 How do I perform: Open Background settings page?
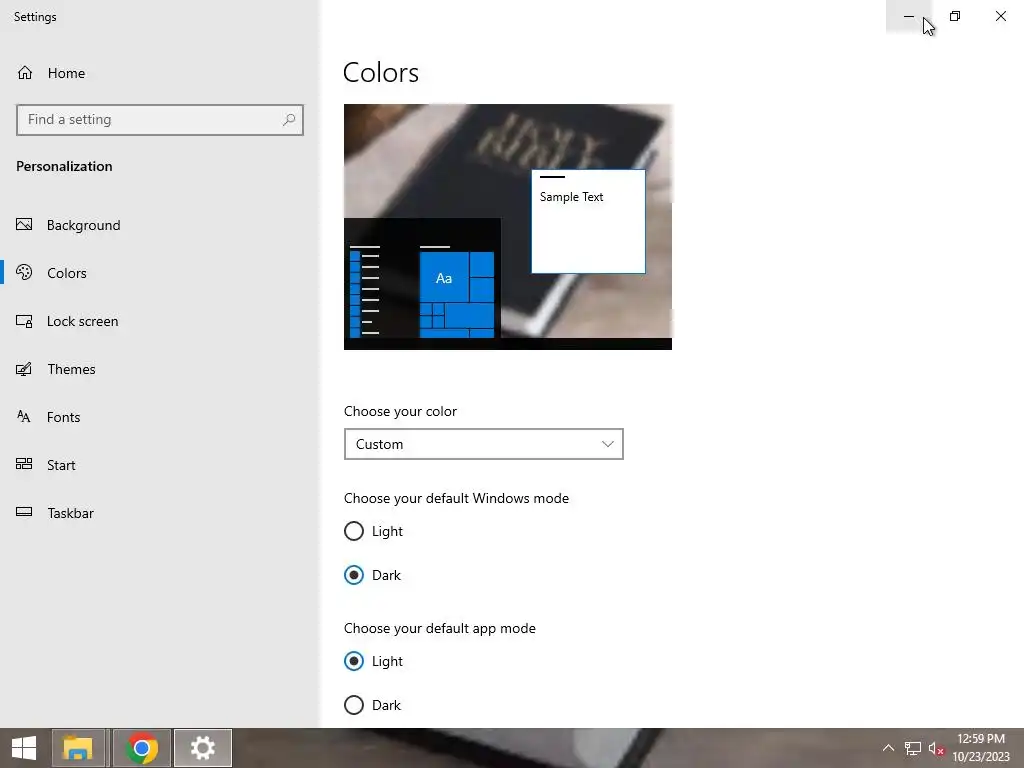click(x=84, y=225)
